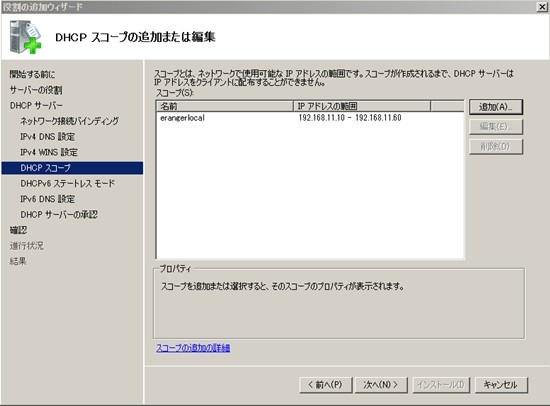Open the スコープの追加の詳細 link

[193, 348]
